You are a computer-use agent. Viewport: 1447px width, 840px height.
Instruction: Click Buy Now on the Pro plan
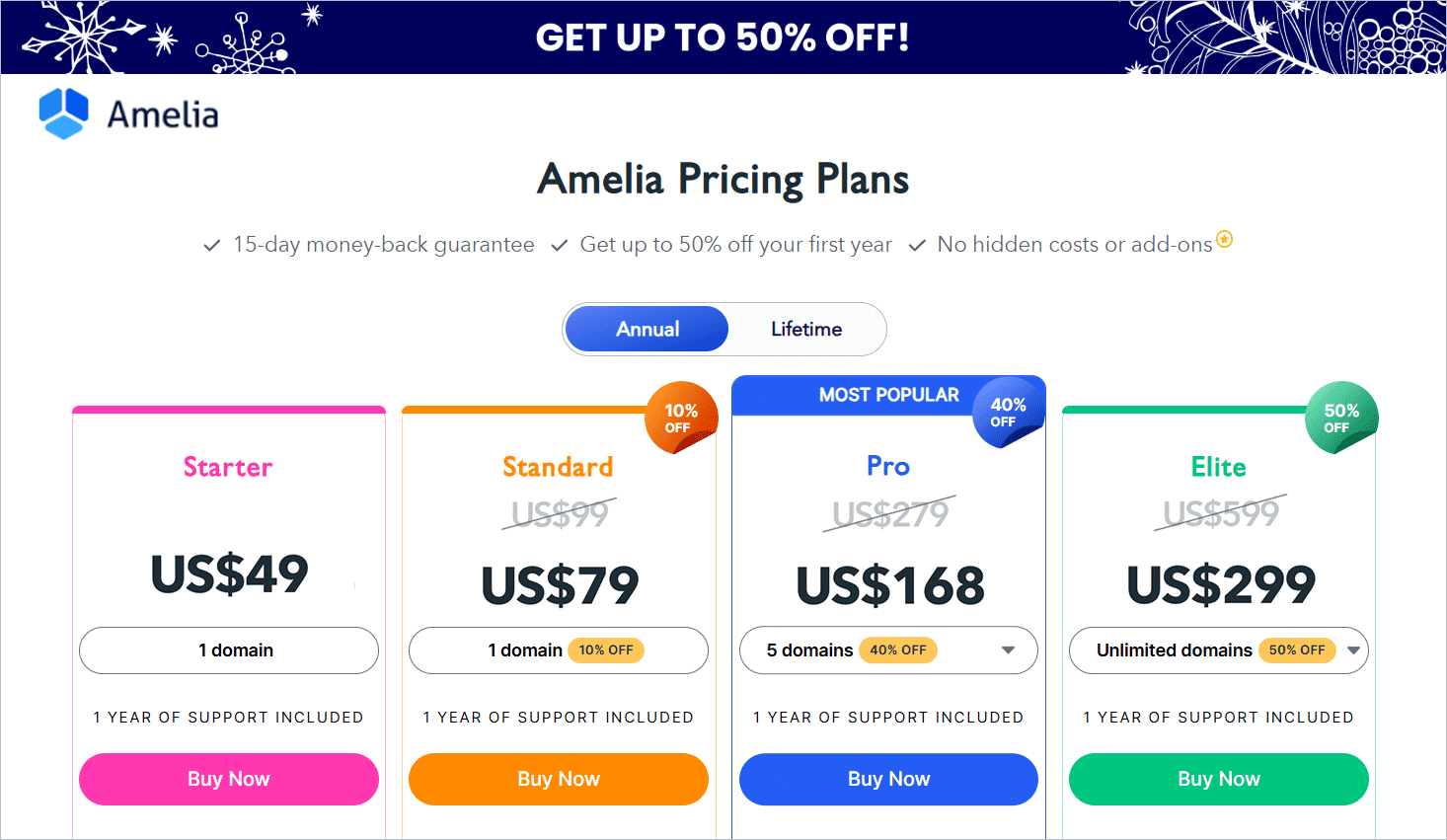[887, 779]
